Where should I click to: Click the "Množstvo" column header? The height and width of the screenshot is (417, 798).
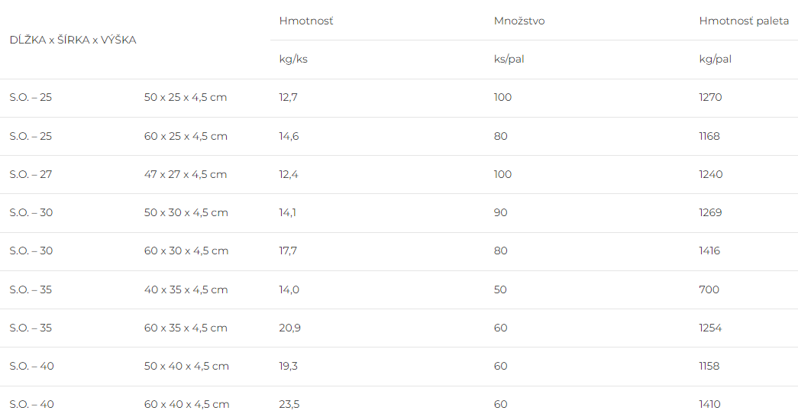519,20
